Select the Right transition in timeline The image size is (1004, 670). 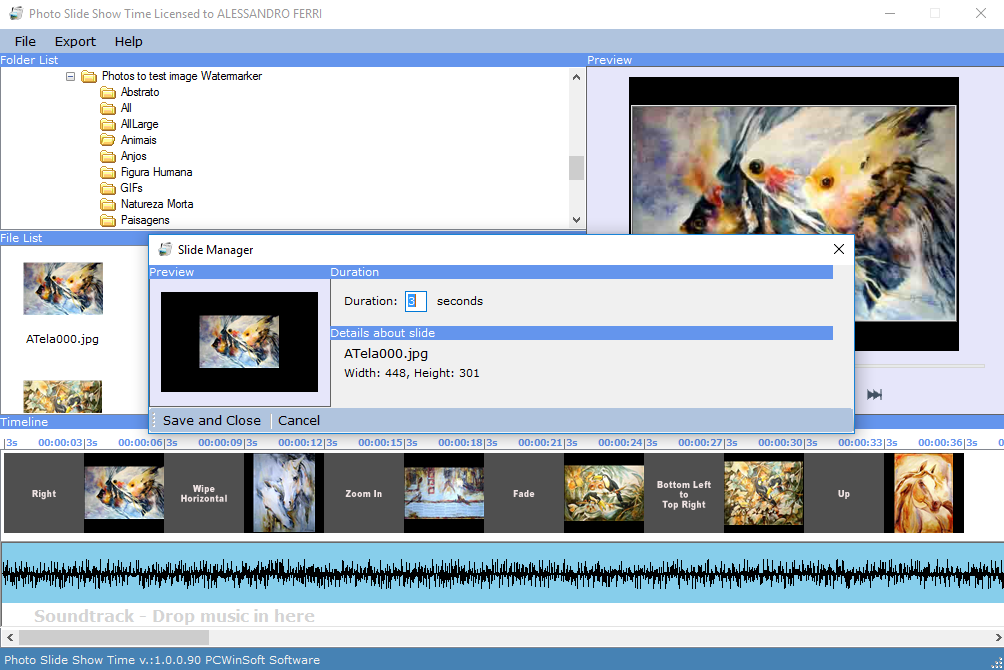[x=44, y=493]
